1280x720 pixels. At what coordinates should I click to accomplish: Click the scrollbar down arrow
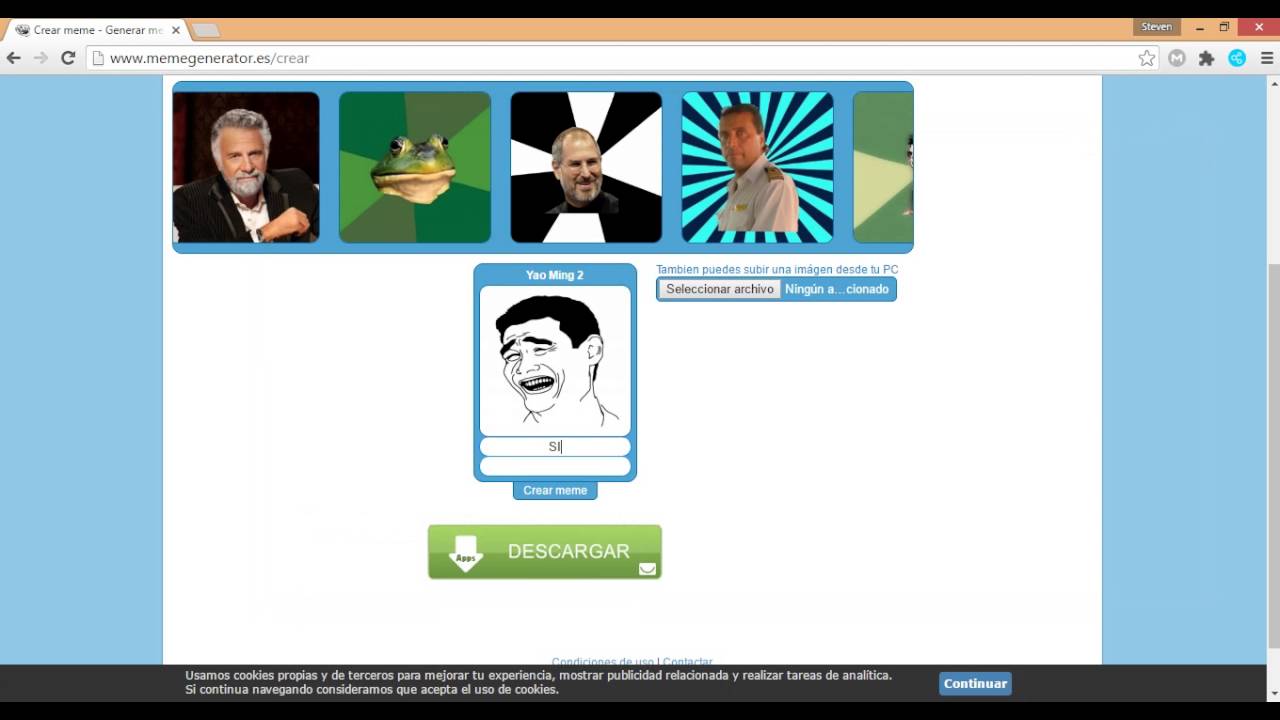point(1273,692)
